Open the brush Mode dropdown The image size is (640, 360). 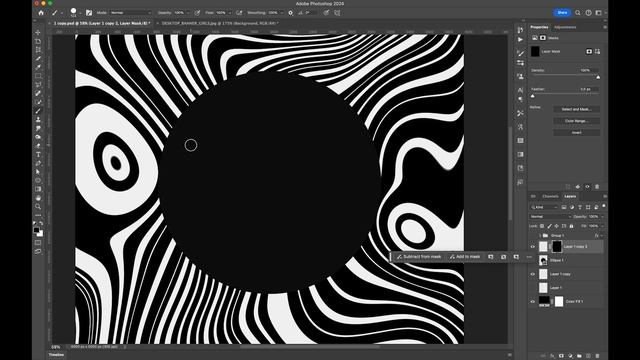point(130,13)
